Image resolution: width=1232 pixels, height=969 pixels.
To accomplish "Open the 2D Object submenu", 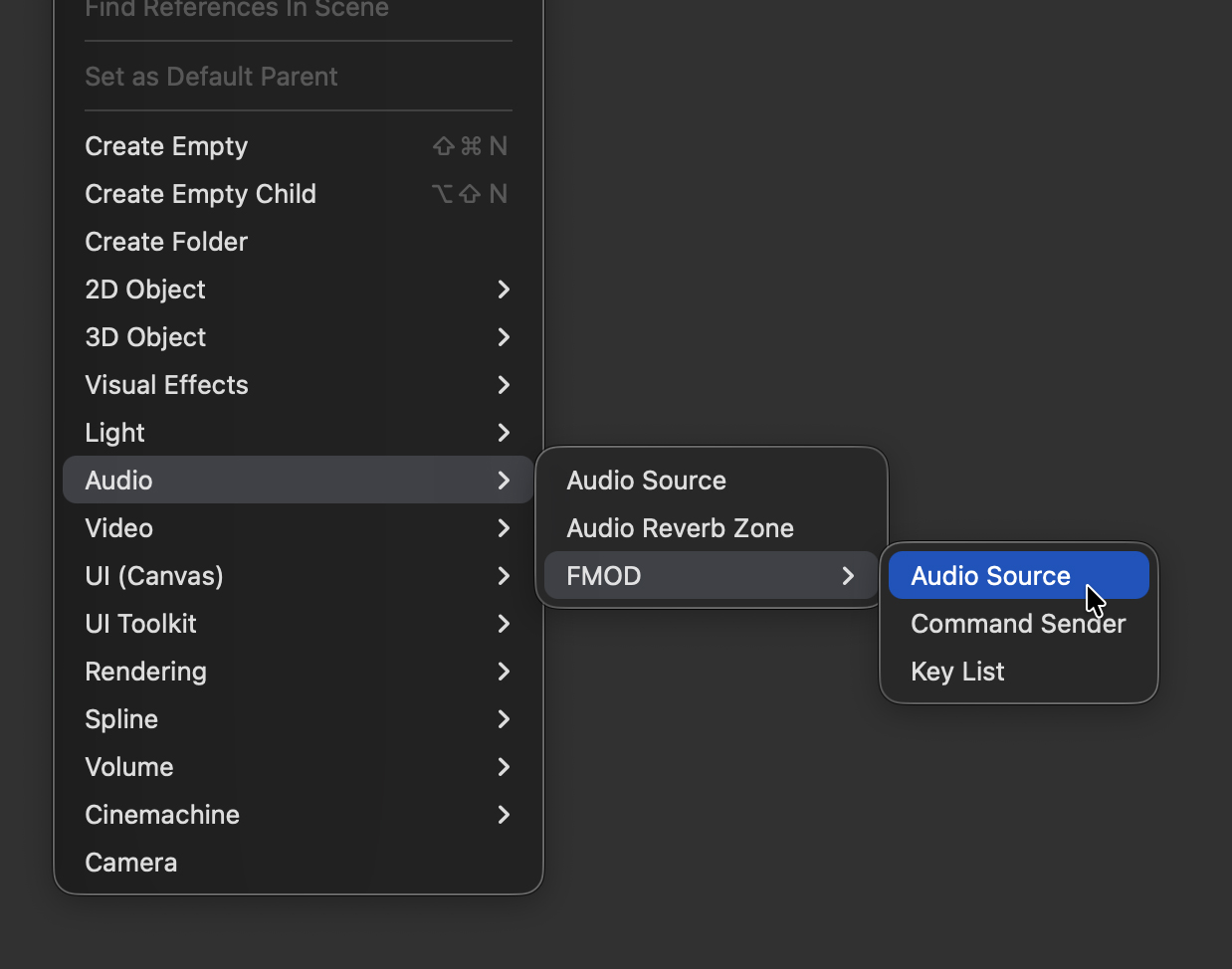I will [x=298, y=290].
